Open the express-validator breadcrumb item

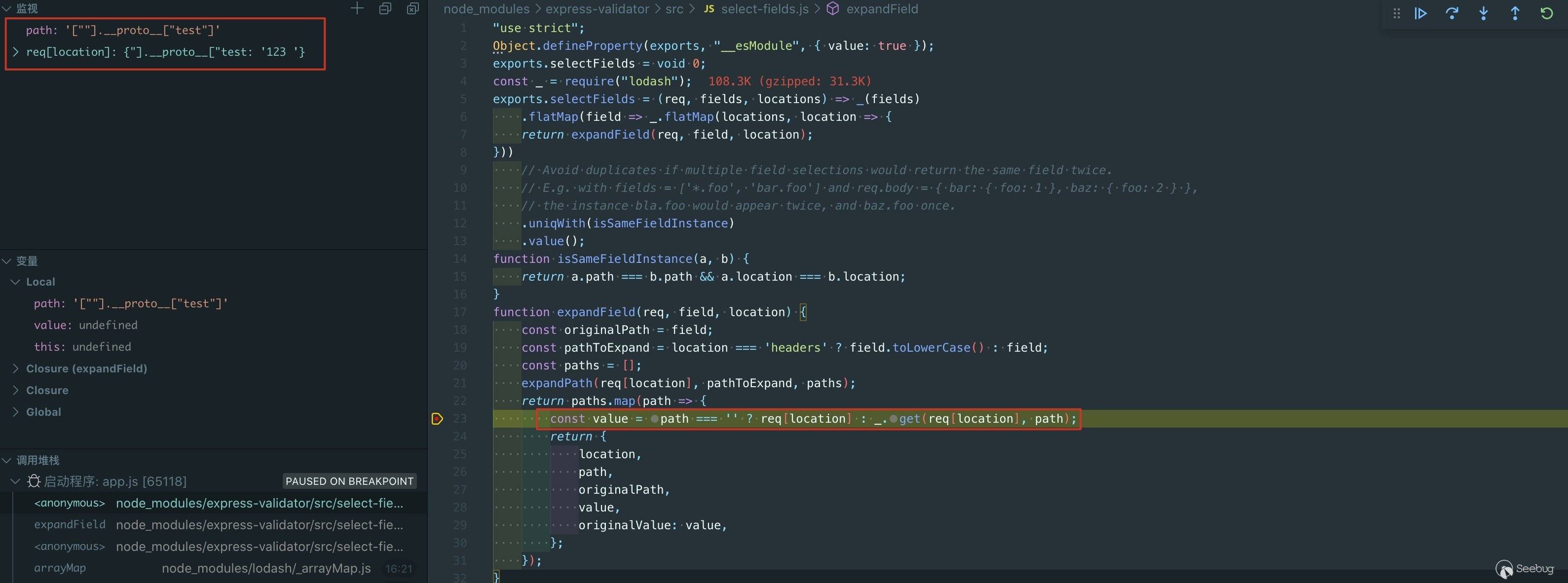pos(597,8)
